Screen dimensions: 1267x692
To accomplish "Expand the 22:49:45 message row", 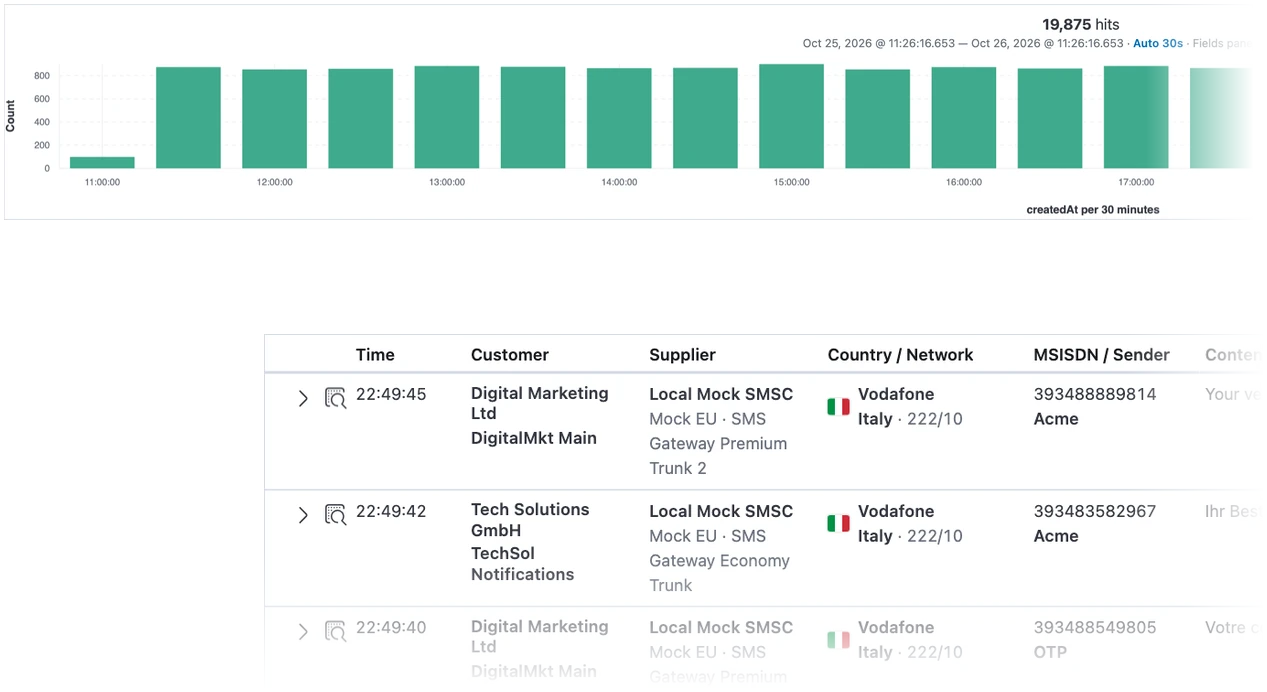I will tap(303, 399).
